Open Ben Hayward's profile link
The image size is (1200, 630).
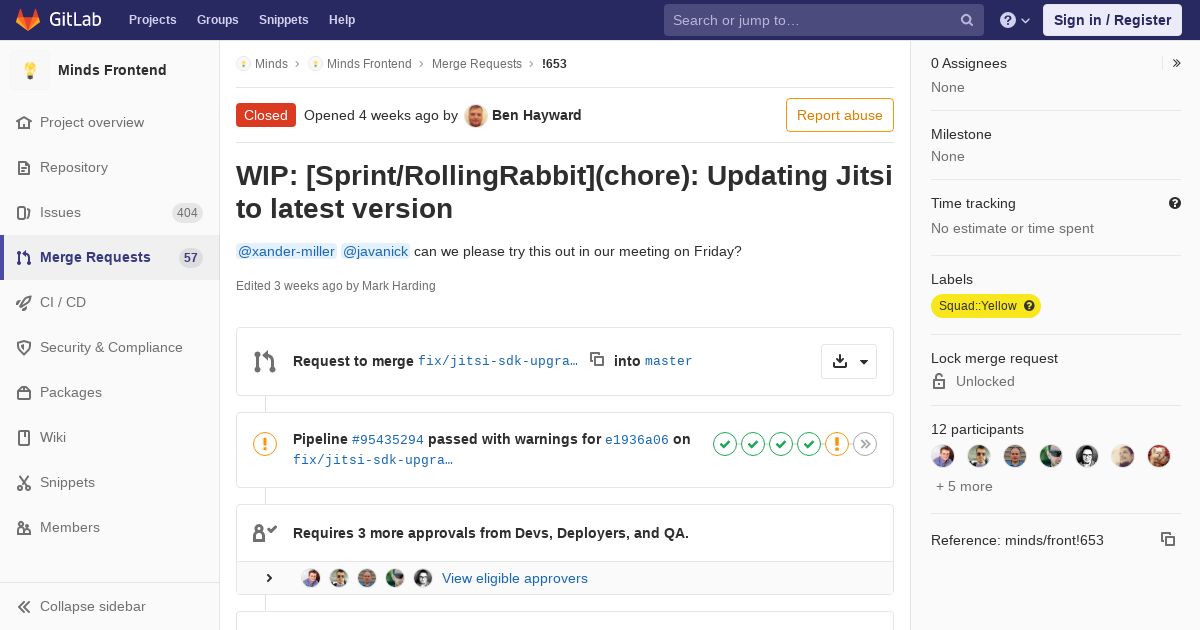(x=537, y=115)
